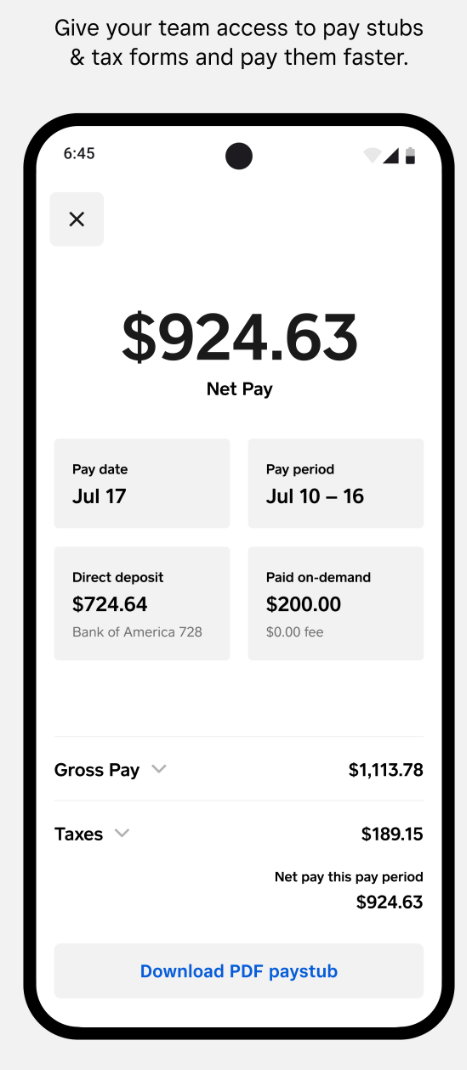
Task: Expand the Taxes chevron
Action: coord(122,833)
